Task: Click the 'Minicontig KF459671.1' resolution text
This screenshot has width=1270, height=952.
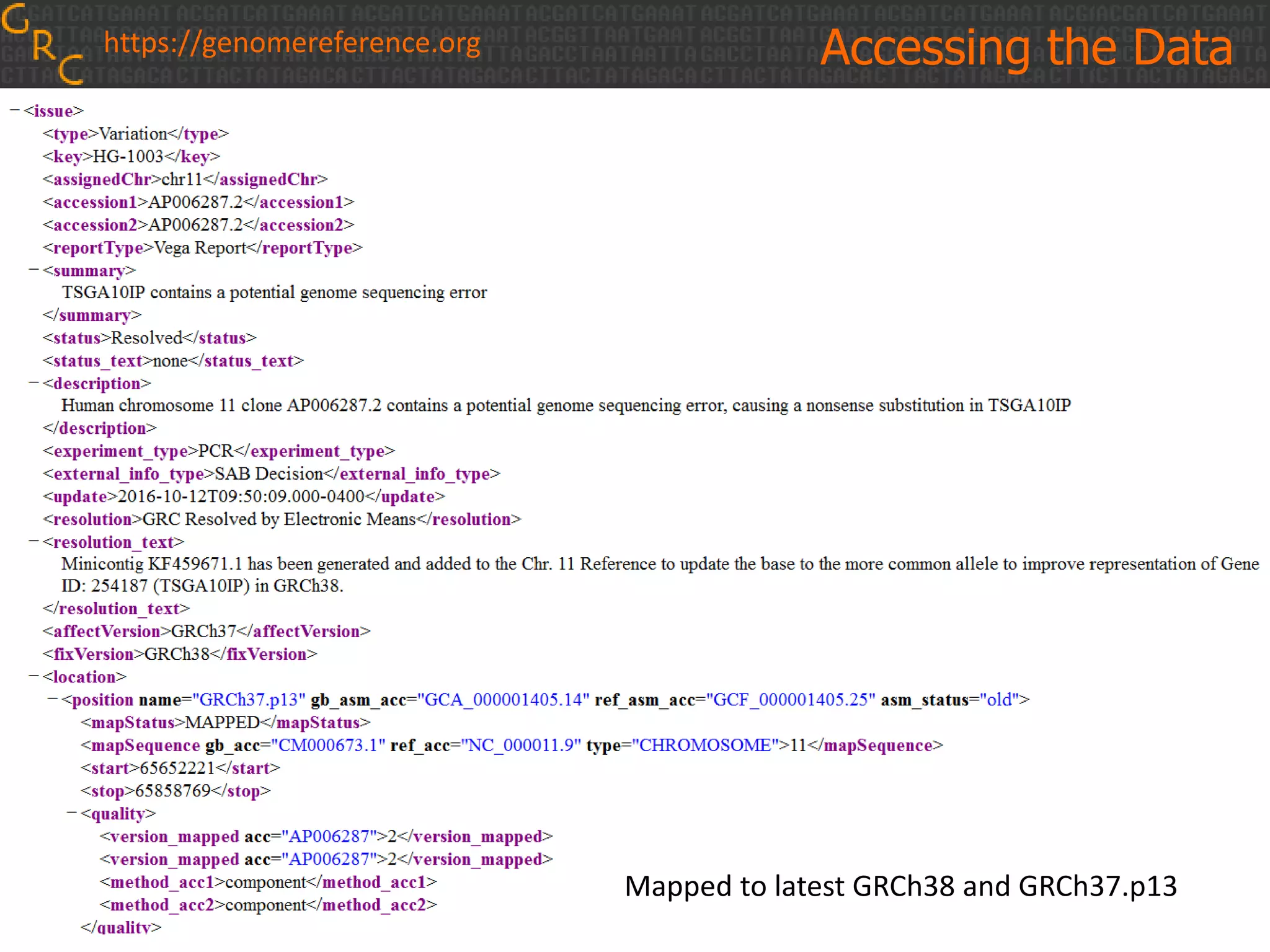Action: 660,575
